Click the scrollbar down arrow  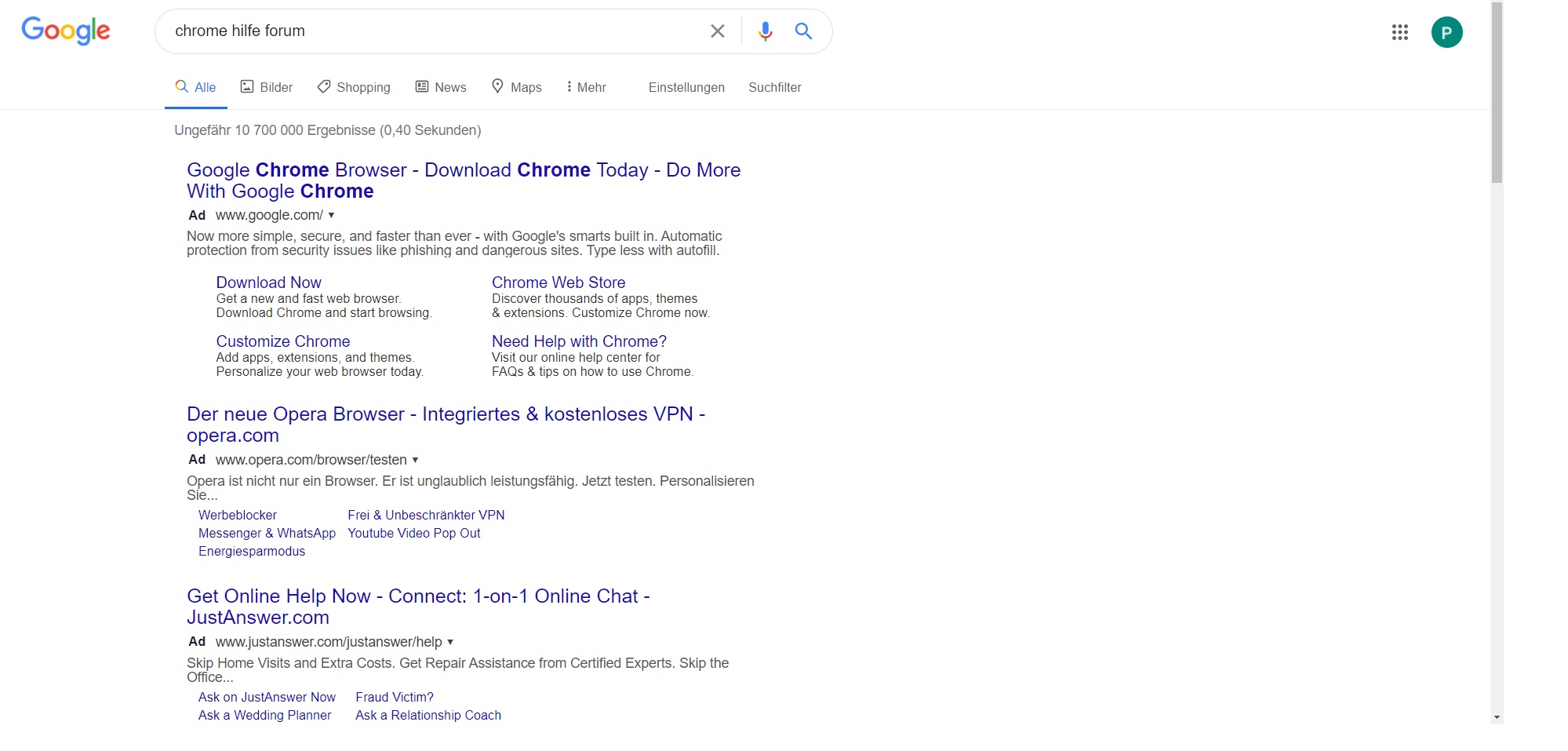1497,716
